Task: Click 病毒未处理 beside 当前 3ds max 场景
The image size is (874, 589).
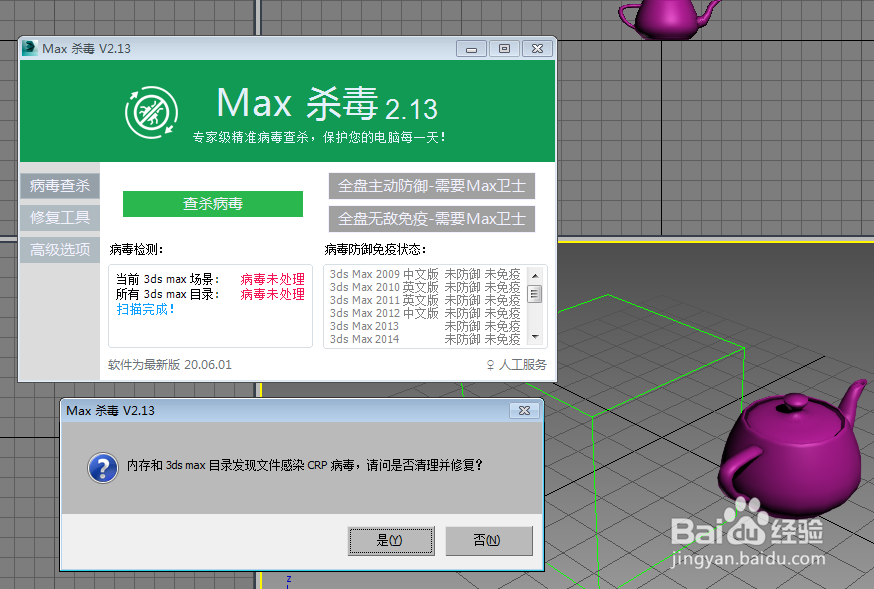Action: pos(273,279)
